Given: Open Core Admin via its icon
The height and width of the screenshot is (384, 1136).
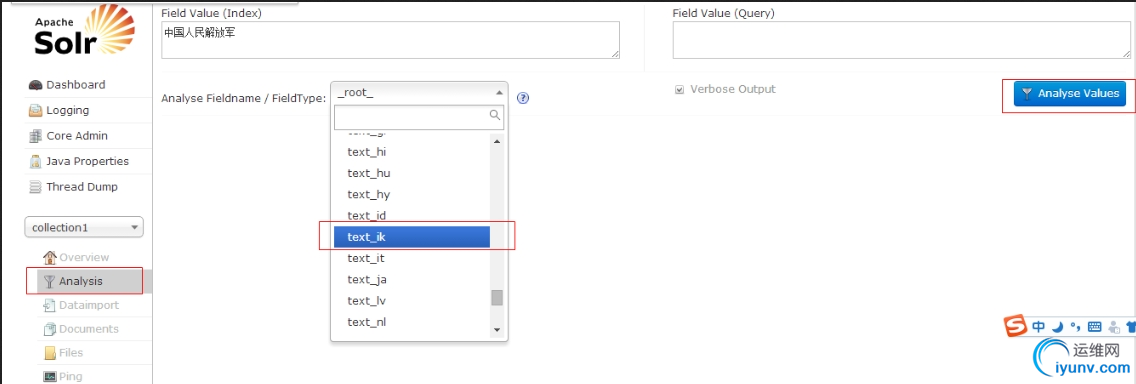Looking at the screenshot, I should tap(36, 136).
